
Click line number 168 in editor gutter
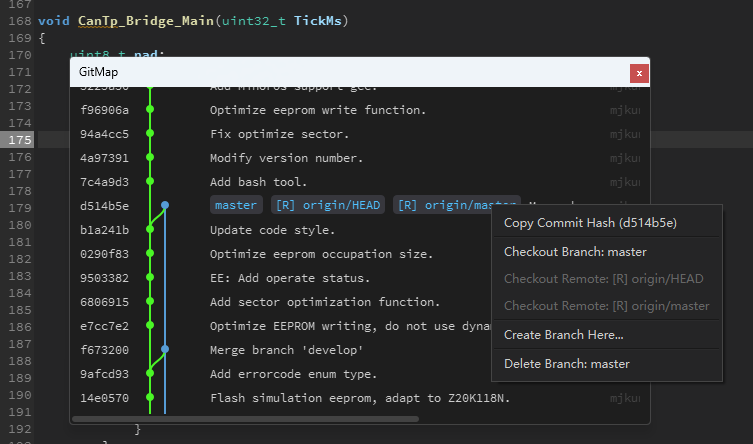click(x=20, y=21)
